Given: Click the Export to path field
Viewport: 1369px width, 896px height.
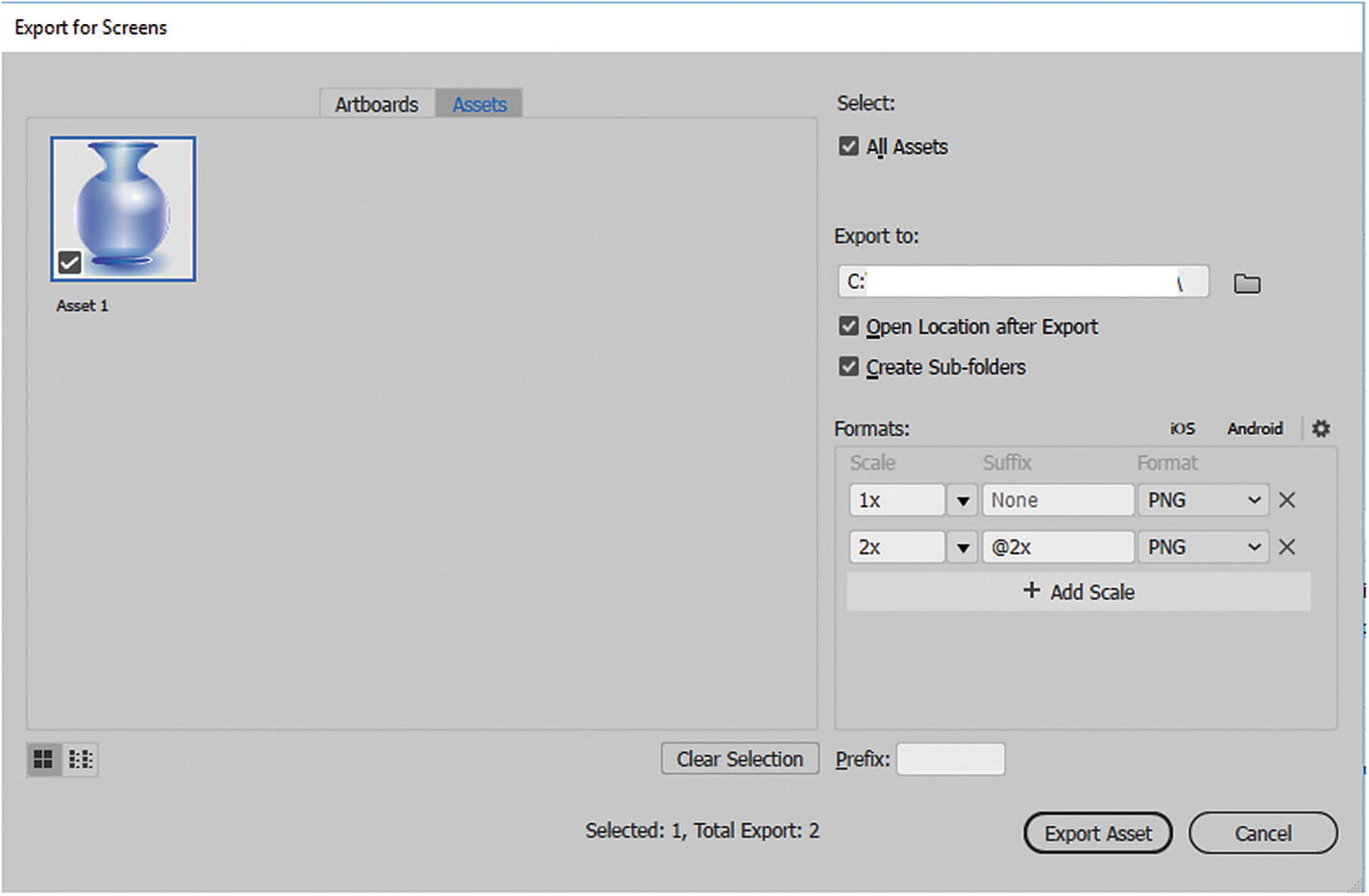Looking at the screenshot, I should [x=1023, y=281].
